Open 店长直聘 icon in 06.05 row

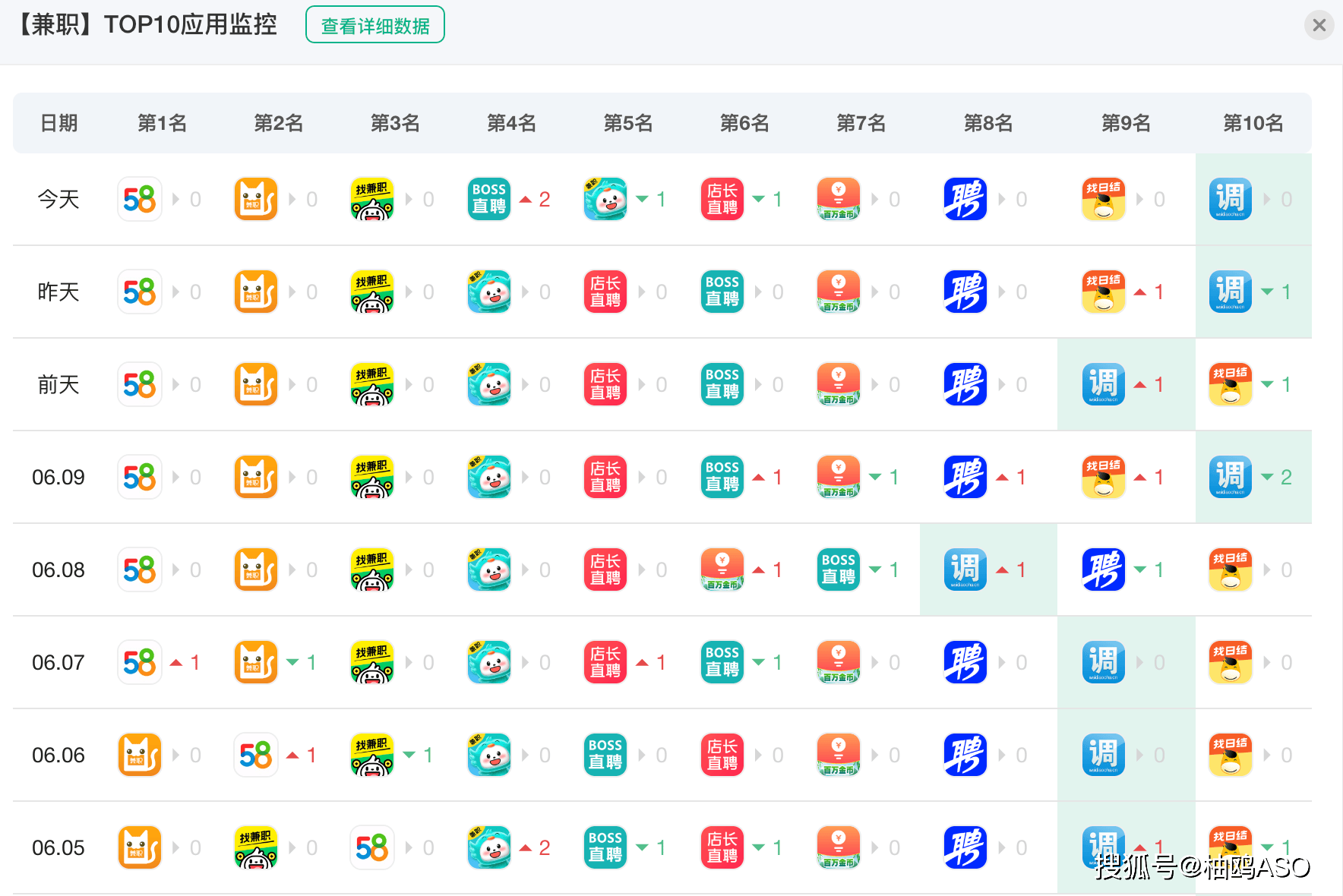[722, 847]
